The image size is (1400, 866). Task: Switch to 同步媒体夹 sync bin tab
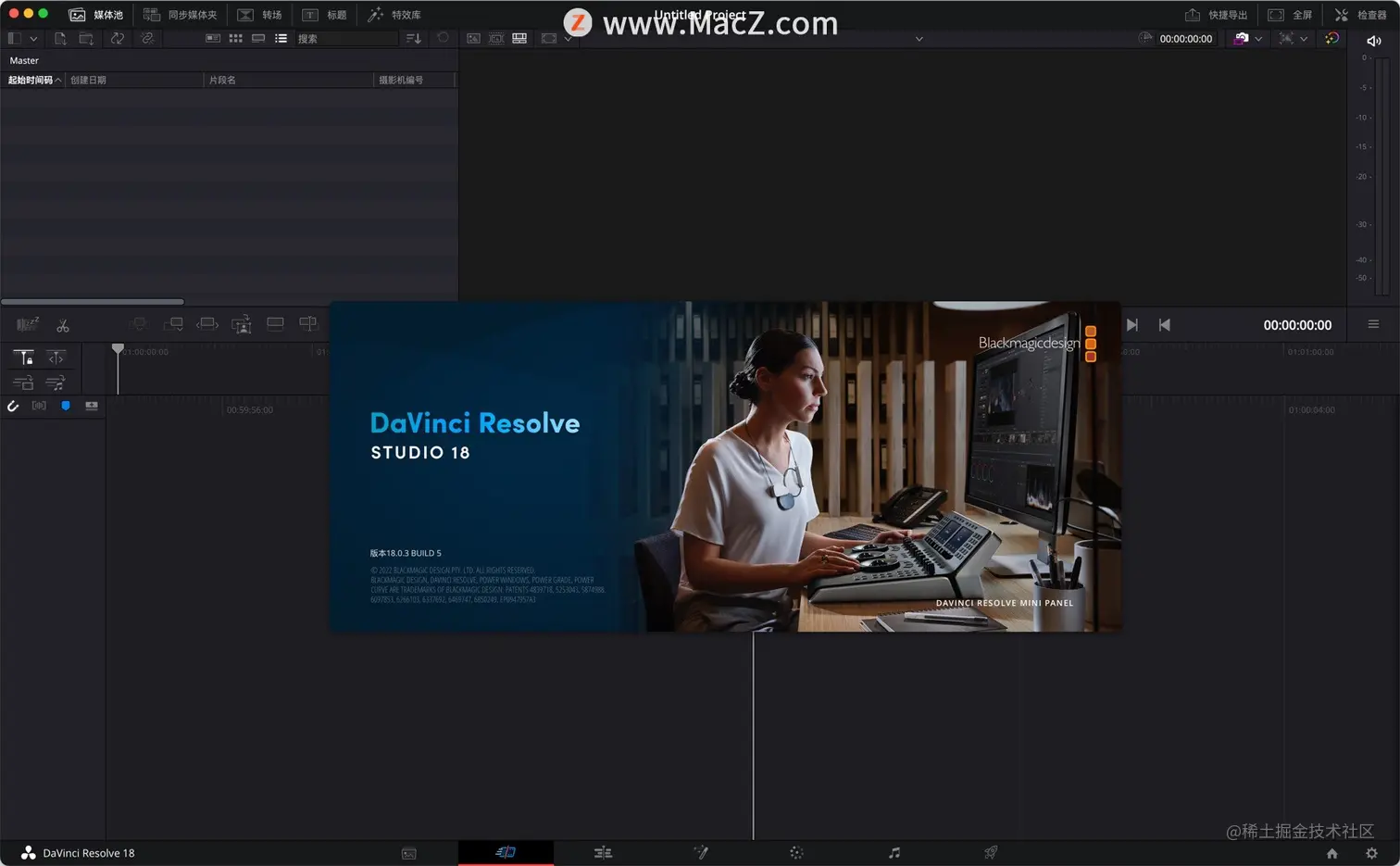coord(181,15)
